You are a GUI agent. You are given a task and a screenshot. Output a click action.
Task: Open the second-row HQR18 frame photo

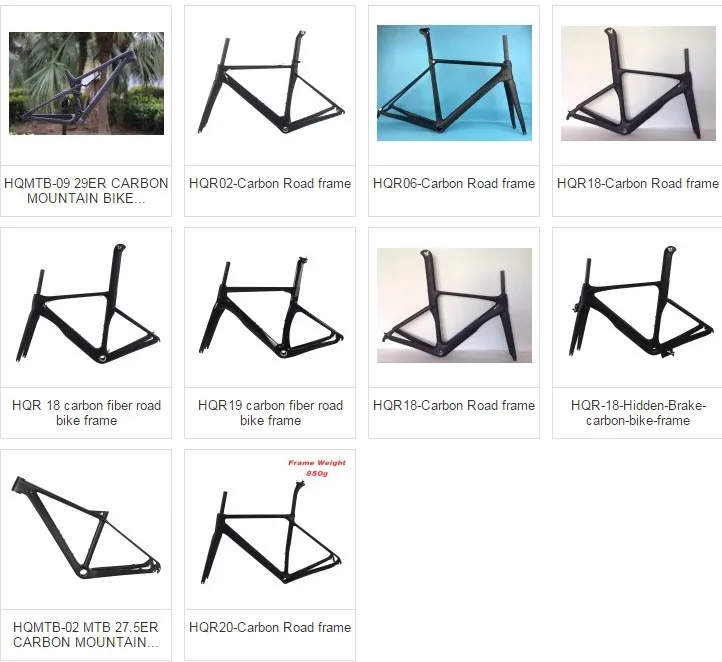[454, 305]
